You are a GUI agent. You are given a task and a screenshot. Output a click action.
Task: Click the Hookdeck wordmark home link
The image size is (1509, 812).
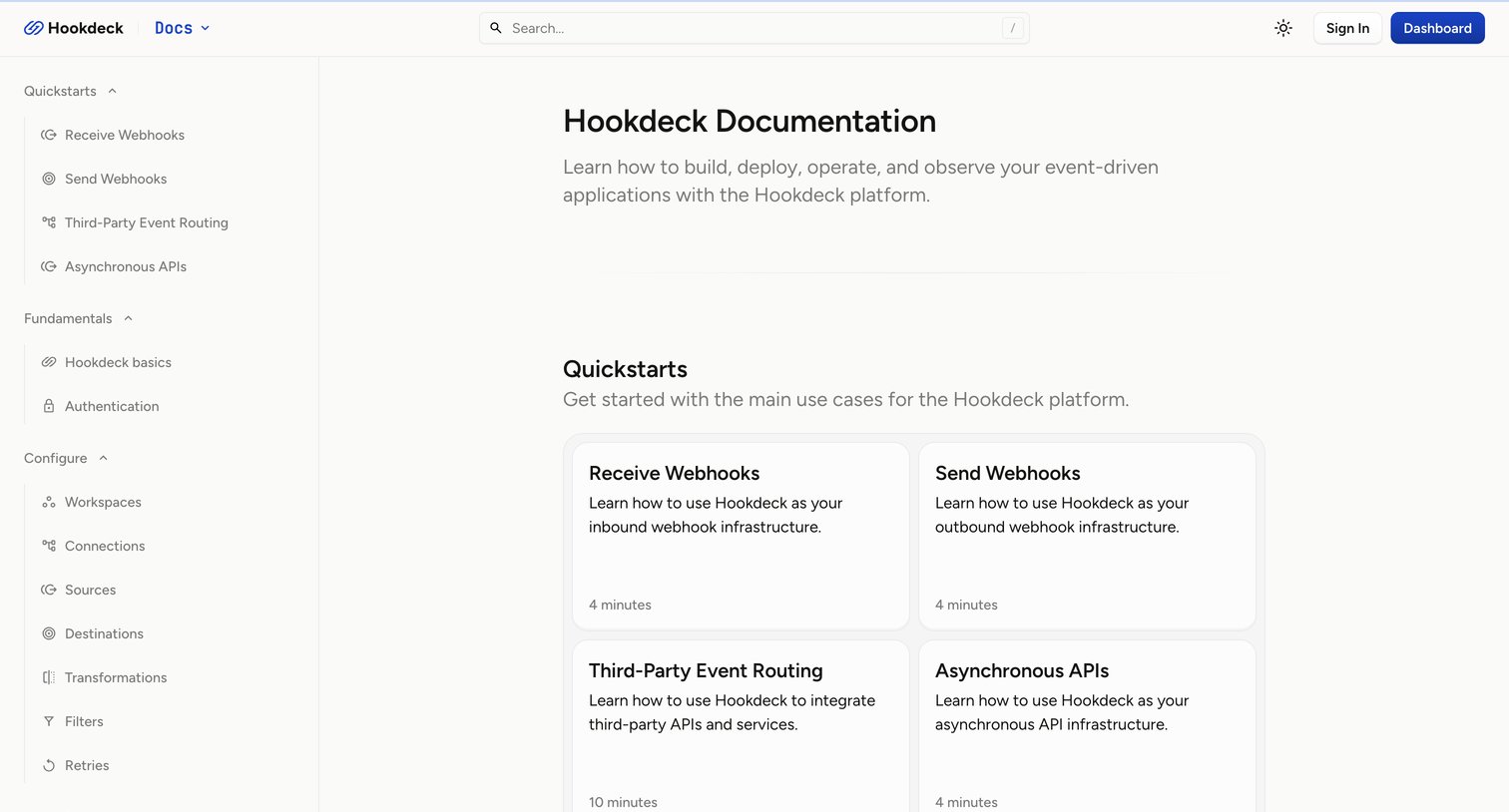(x=86, y=28)
